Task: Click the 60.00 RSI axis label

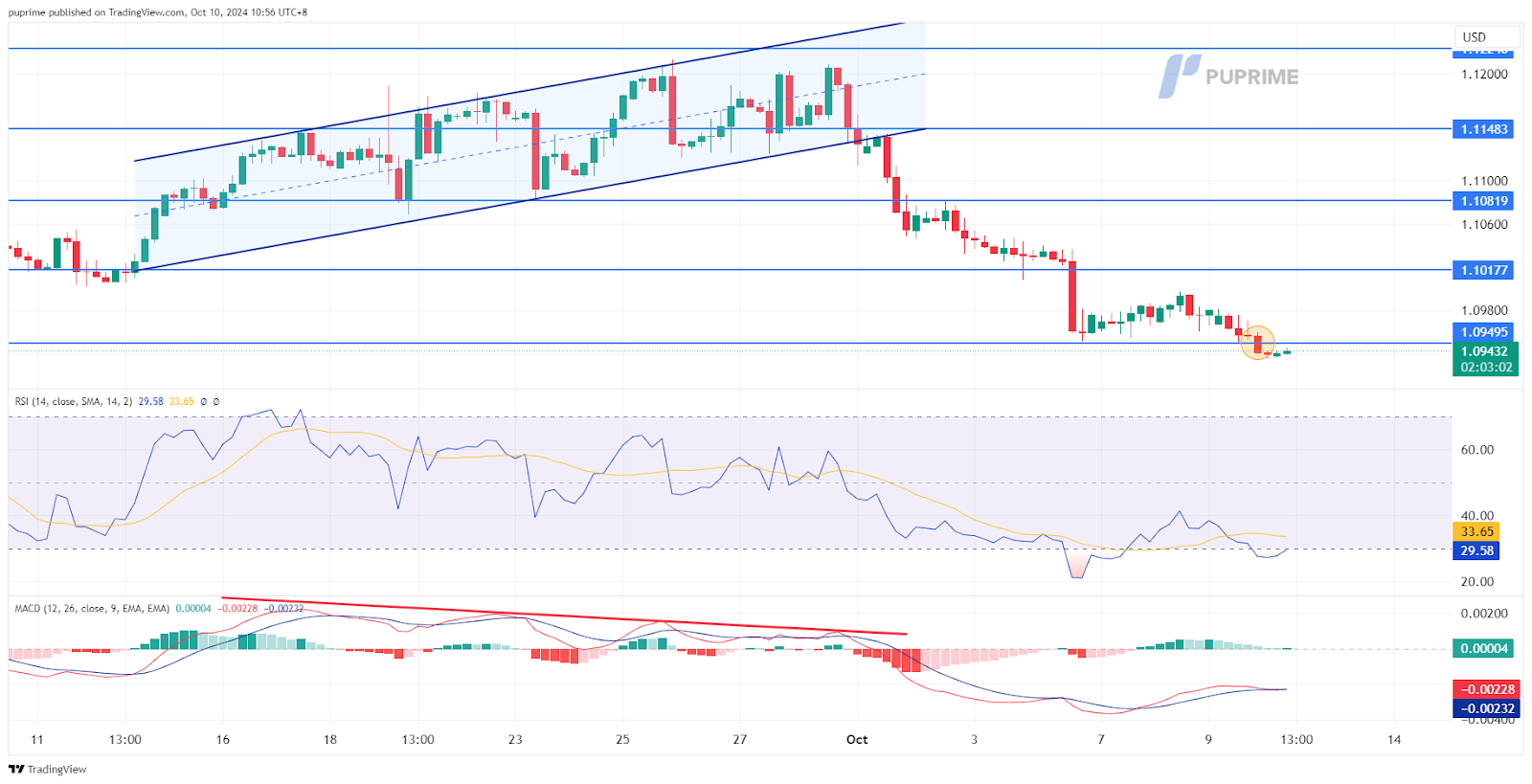Action: click(x=1476, y=449)
